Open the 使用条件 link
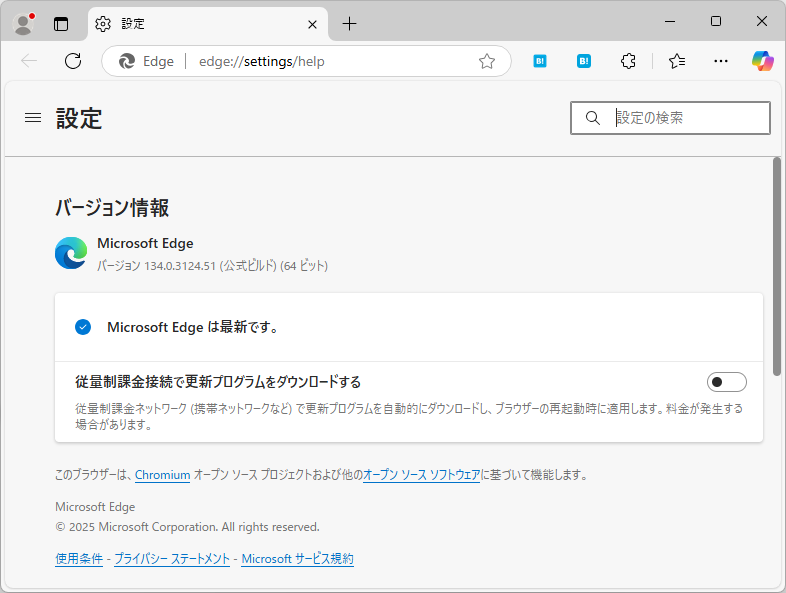Screen dimensions: 786x593 pyautogui.click(x=79, y=558)
